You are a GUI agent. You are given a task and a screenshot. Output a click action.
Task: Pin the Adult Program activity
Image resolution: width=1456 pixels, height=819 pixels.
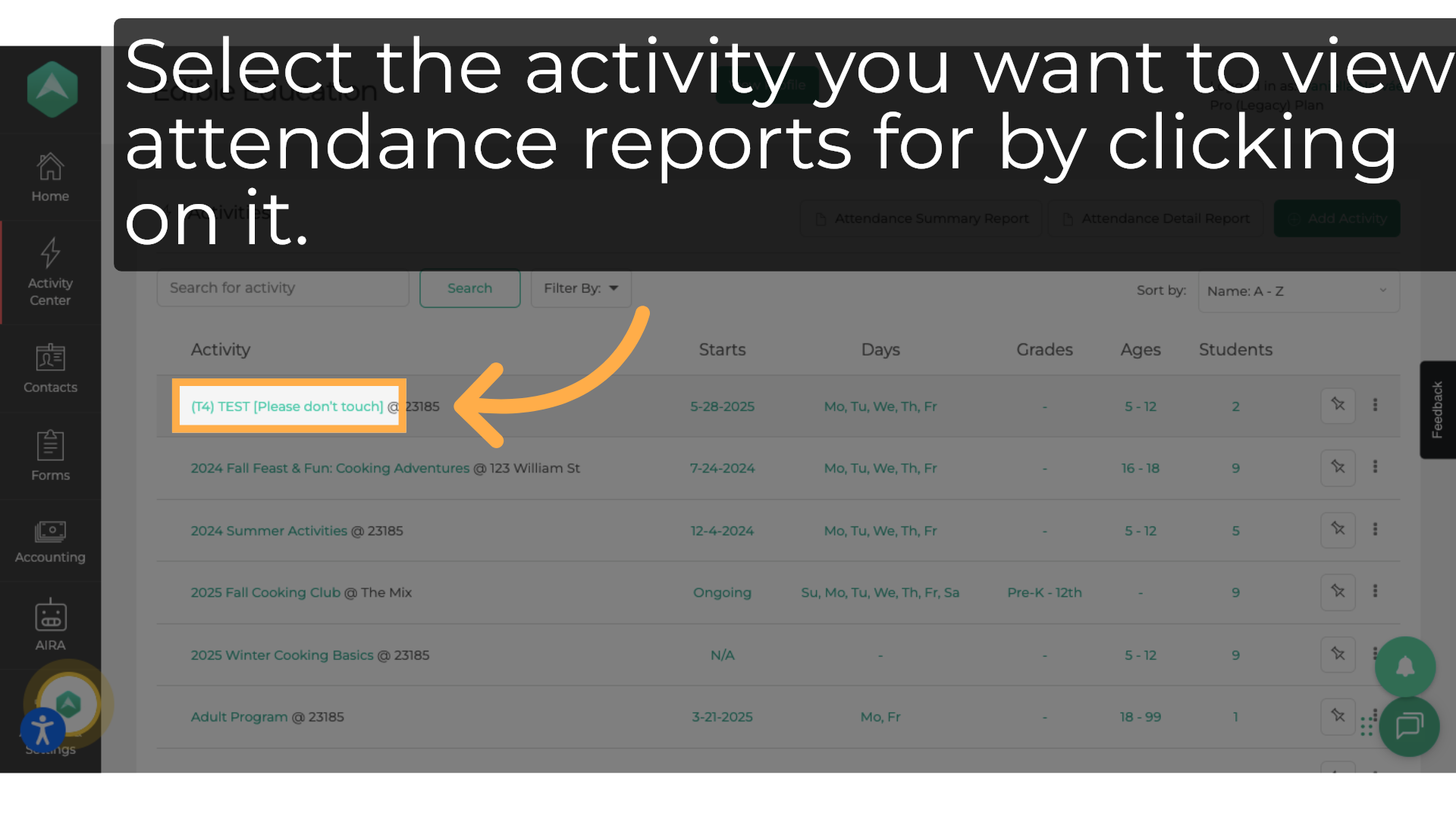tap(1338, 717)
